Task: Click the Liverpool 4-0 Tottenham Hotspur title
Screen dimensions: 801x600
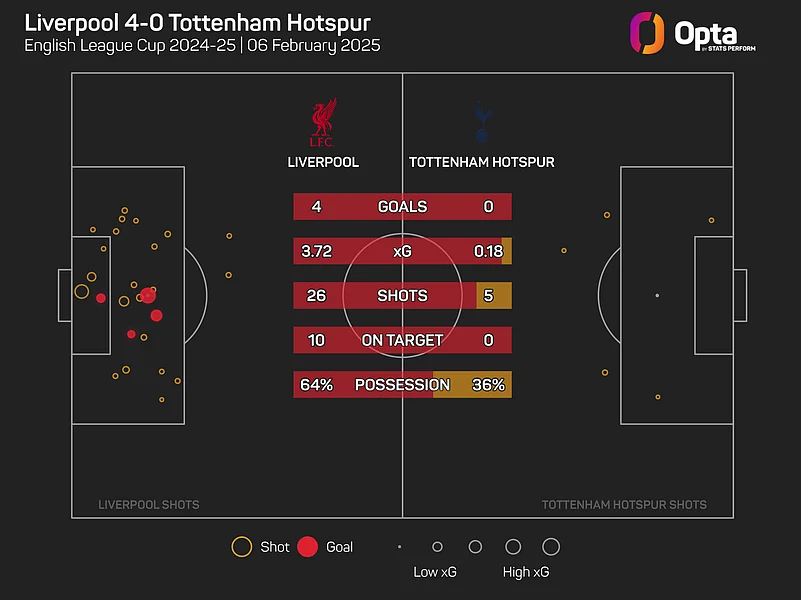Action: coord(198,21)
